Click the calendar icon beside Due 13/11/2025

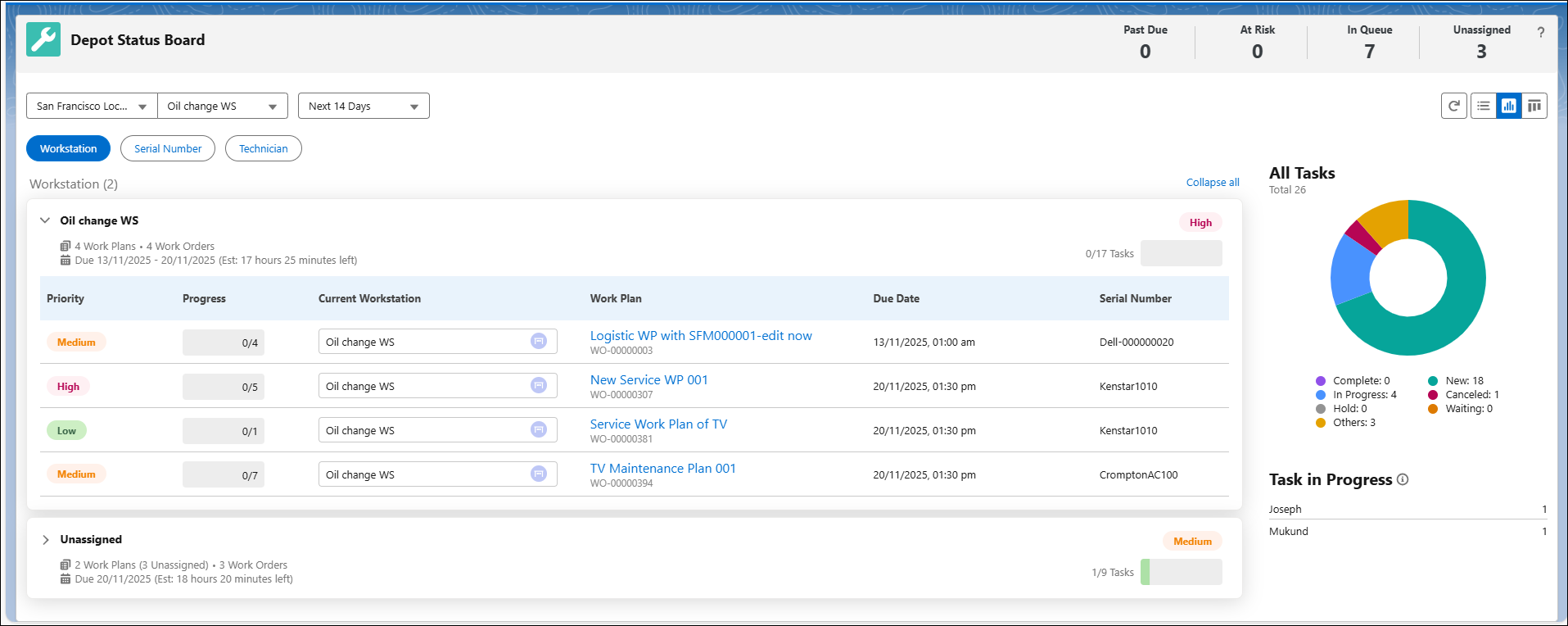[x=66, y=261]
